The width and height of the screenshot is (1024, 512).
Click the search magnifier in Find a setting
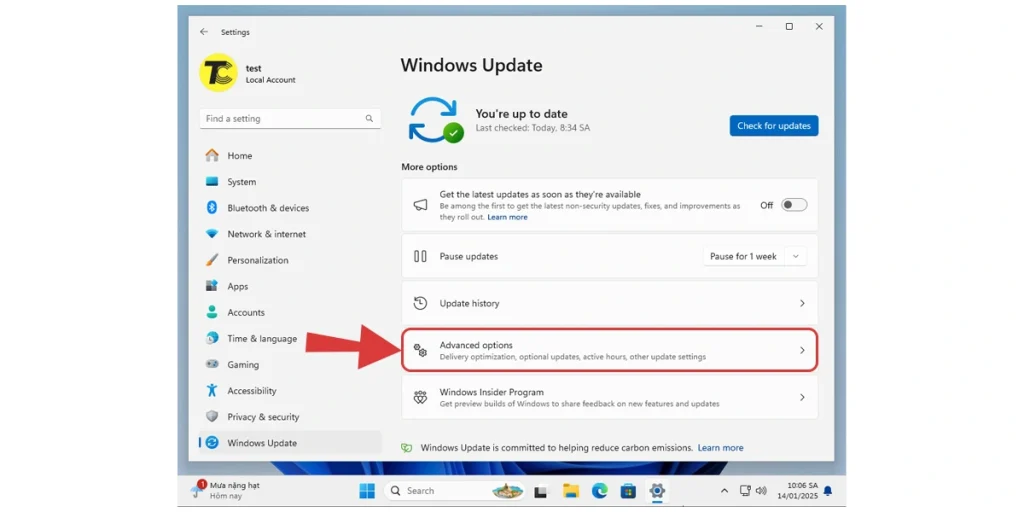tap(369, 119)
